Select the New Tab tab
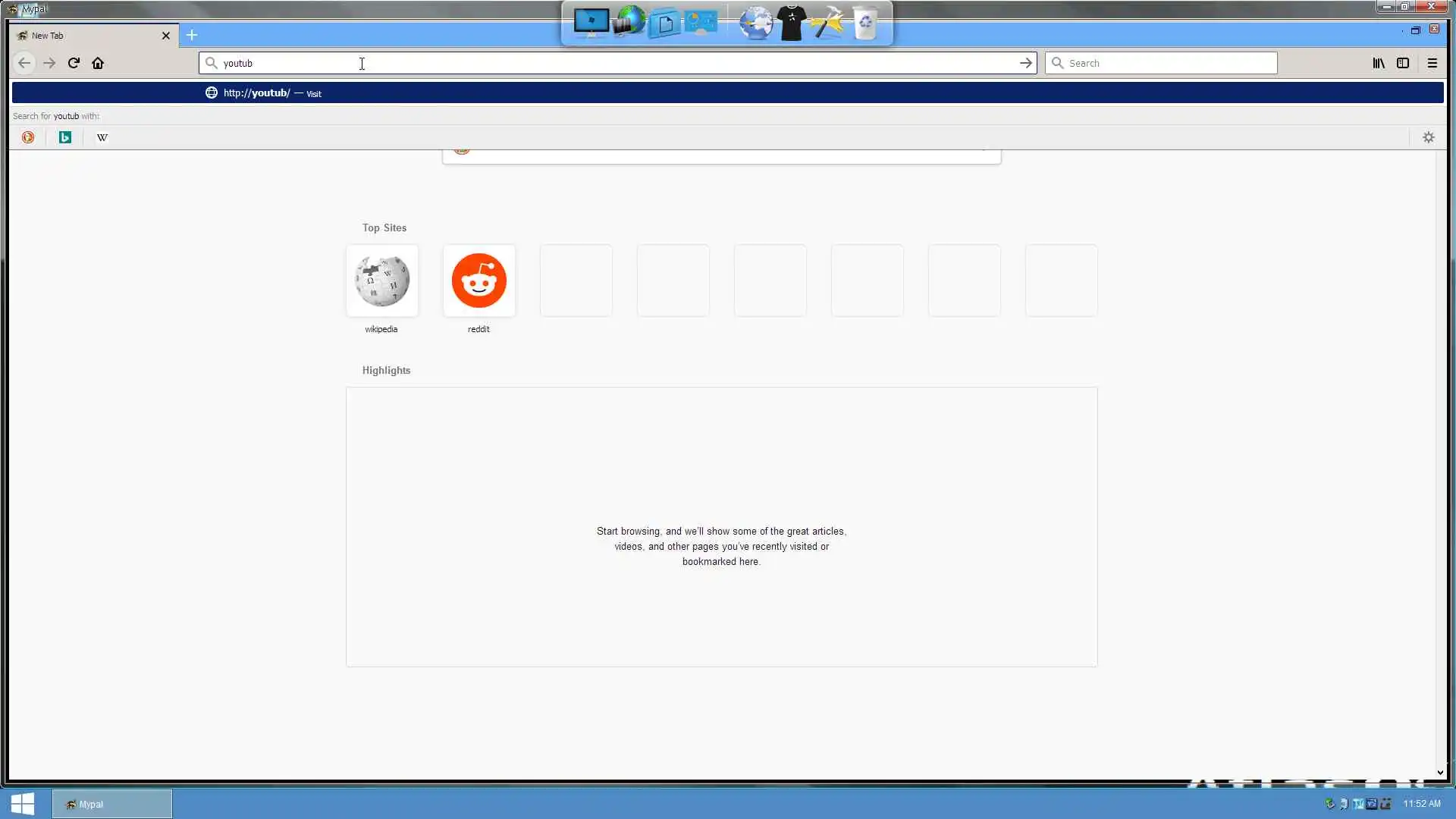 [83, 36]
